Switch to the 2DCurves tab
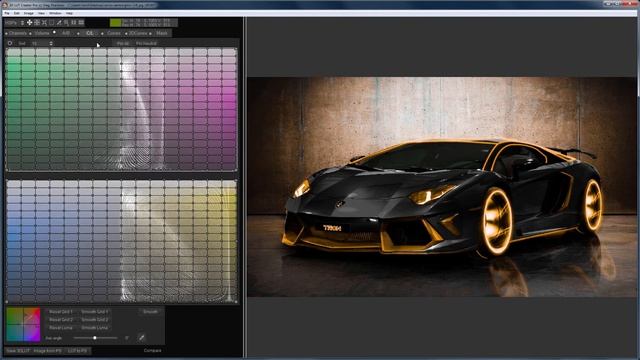Viewport: 640px width, 360px height. [x=138, y=33]
